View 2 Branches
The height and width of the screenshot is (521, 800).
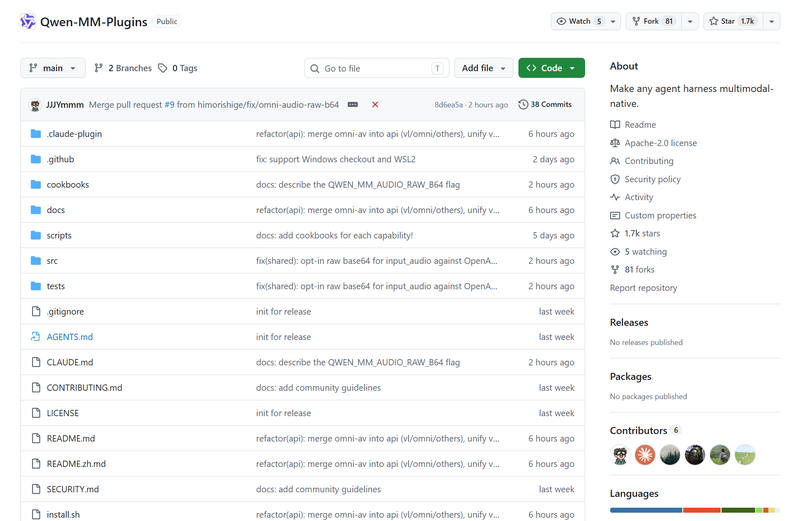123,68
